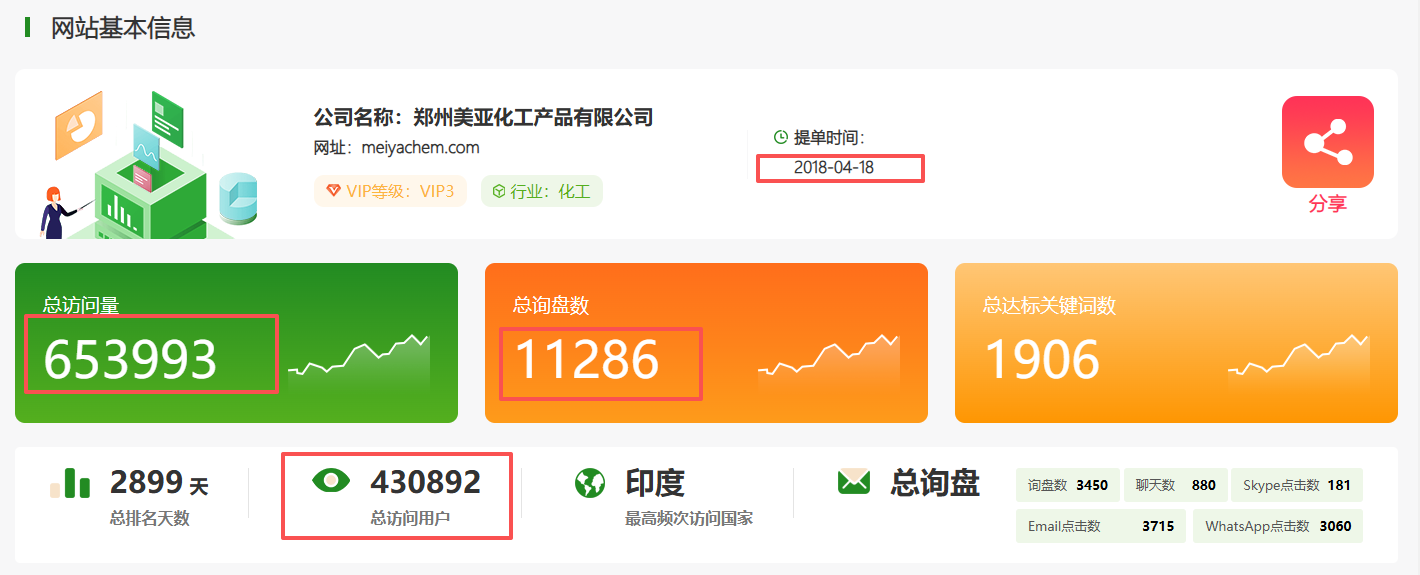Click the trend chart in 总达标关键词数 card

point(1299,364)
